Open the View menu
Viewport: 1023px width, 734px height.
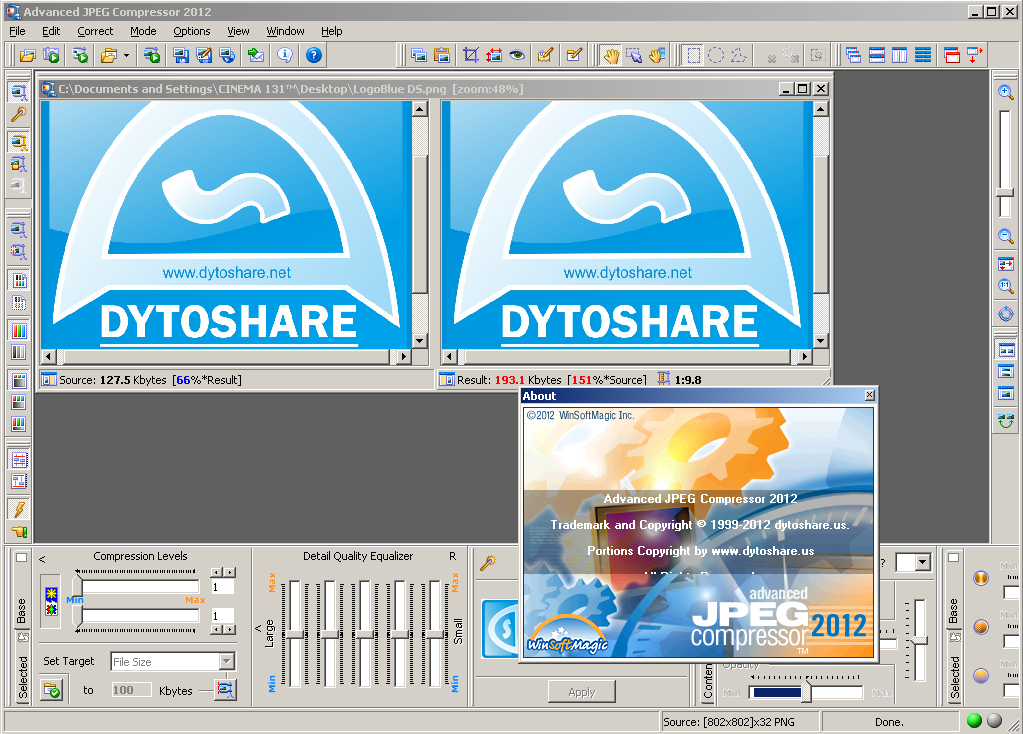(238, 31)
